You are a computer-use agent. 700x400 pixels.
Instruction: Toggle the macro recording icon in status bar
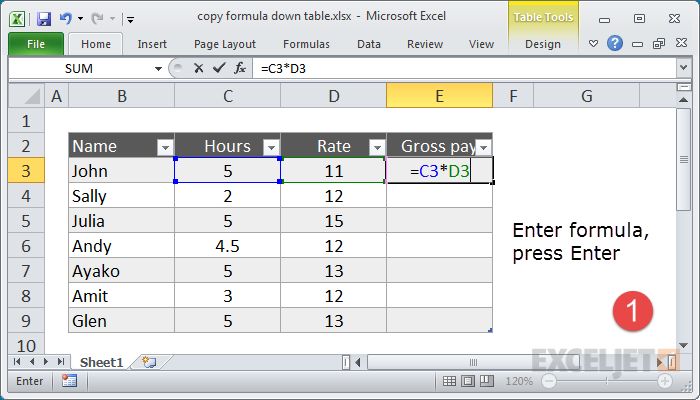point(70,381)
